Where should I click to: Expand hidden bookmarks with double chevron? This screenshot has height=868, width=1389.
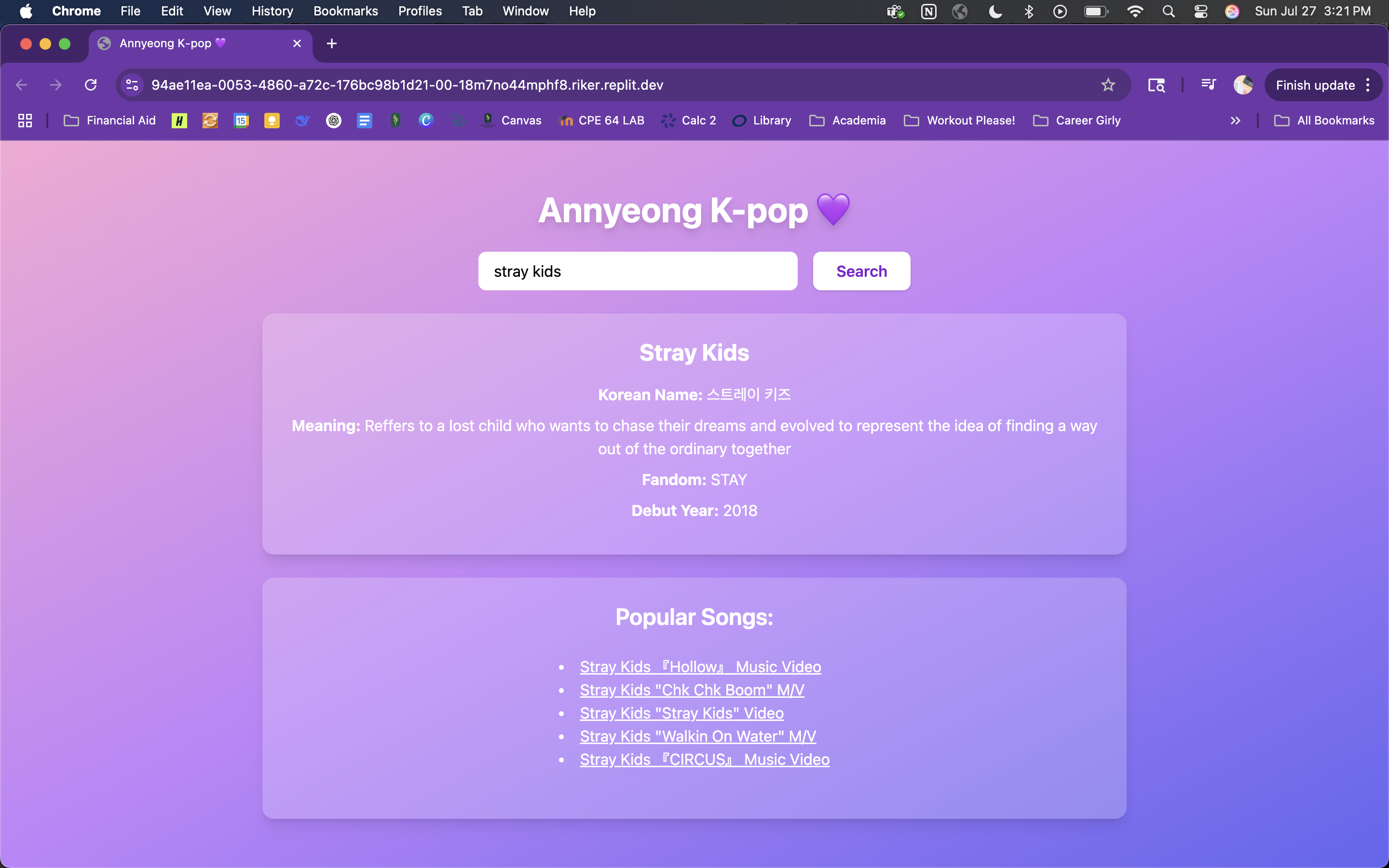click(x=1235, y=121)
